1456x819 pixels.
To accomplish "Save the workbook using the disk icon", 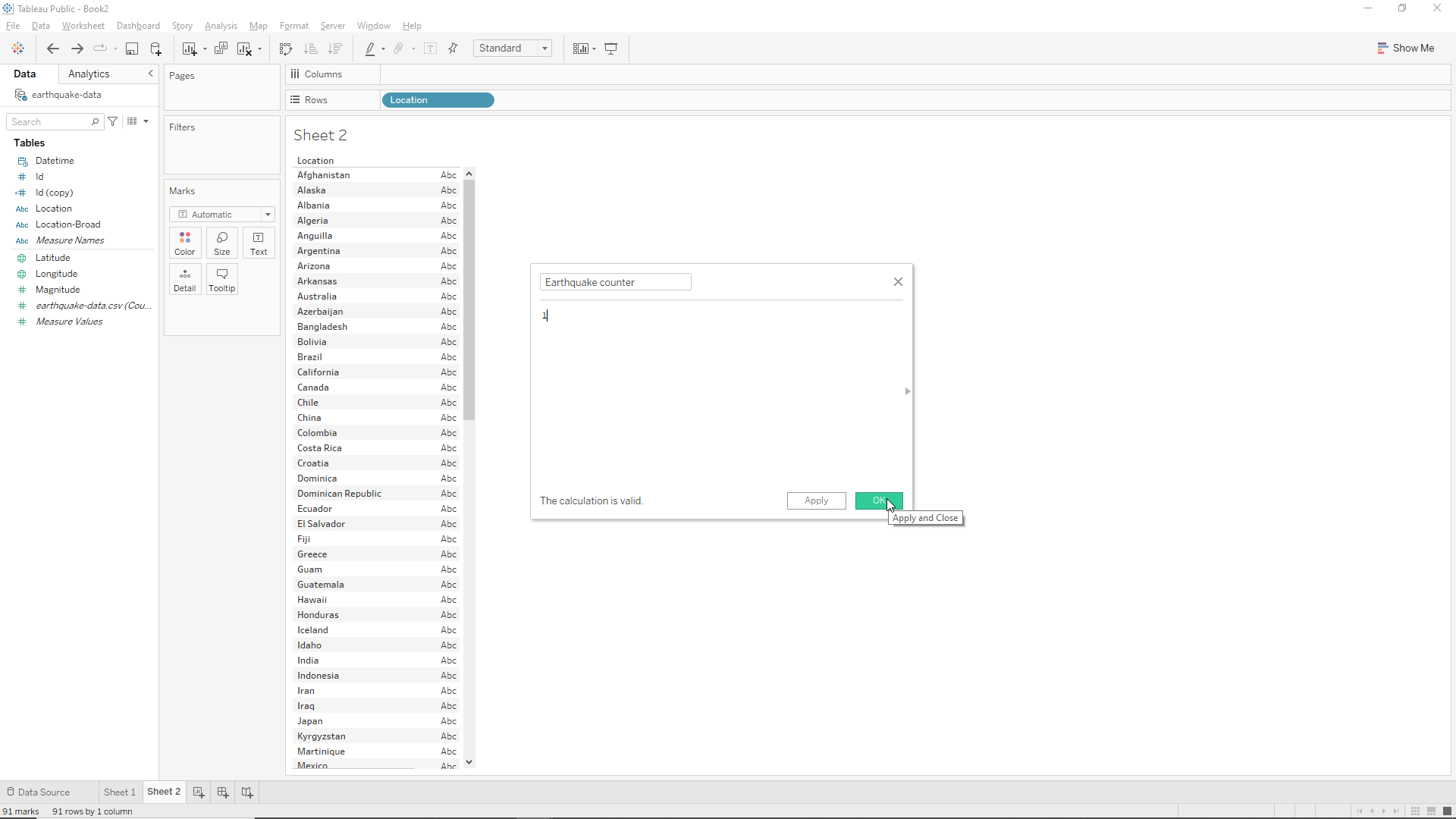I will coord(132,49).
